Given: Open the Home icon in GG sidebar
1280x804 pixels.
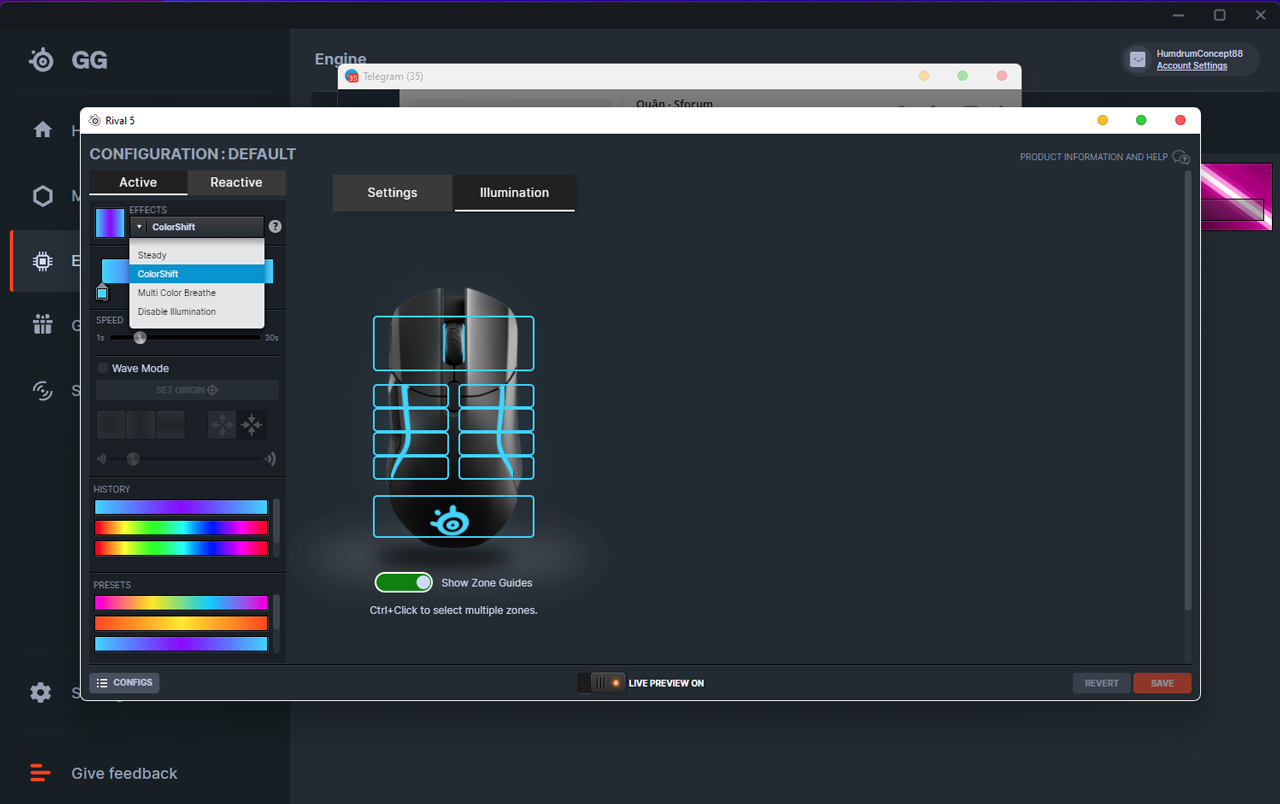Looking at the screenshot, I should pyautogui.click(x=43, y=130).
